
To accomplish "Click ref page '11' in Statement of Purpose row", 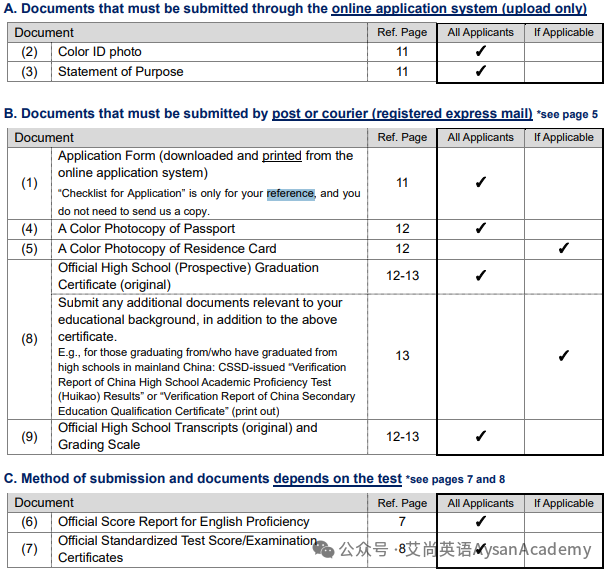I will point(402,72).
